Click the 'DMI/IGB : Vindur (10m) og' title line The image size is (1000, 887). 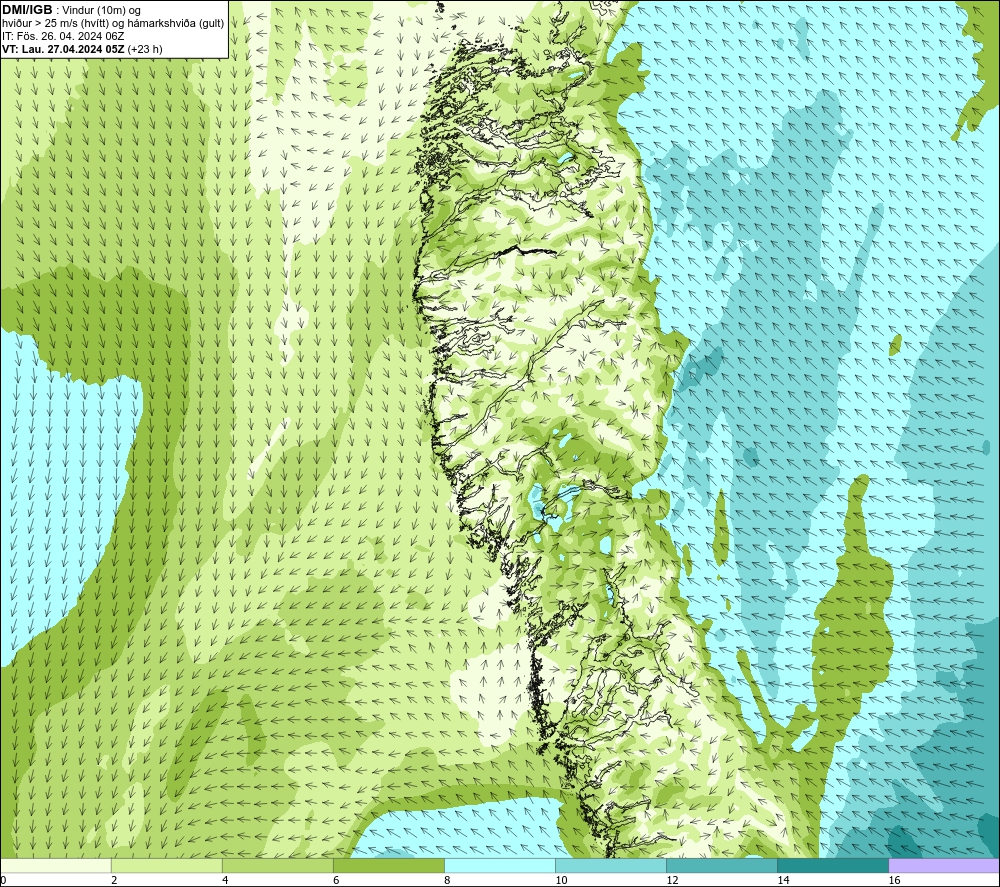(72, 10)
